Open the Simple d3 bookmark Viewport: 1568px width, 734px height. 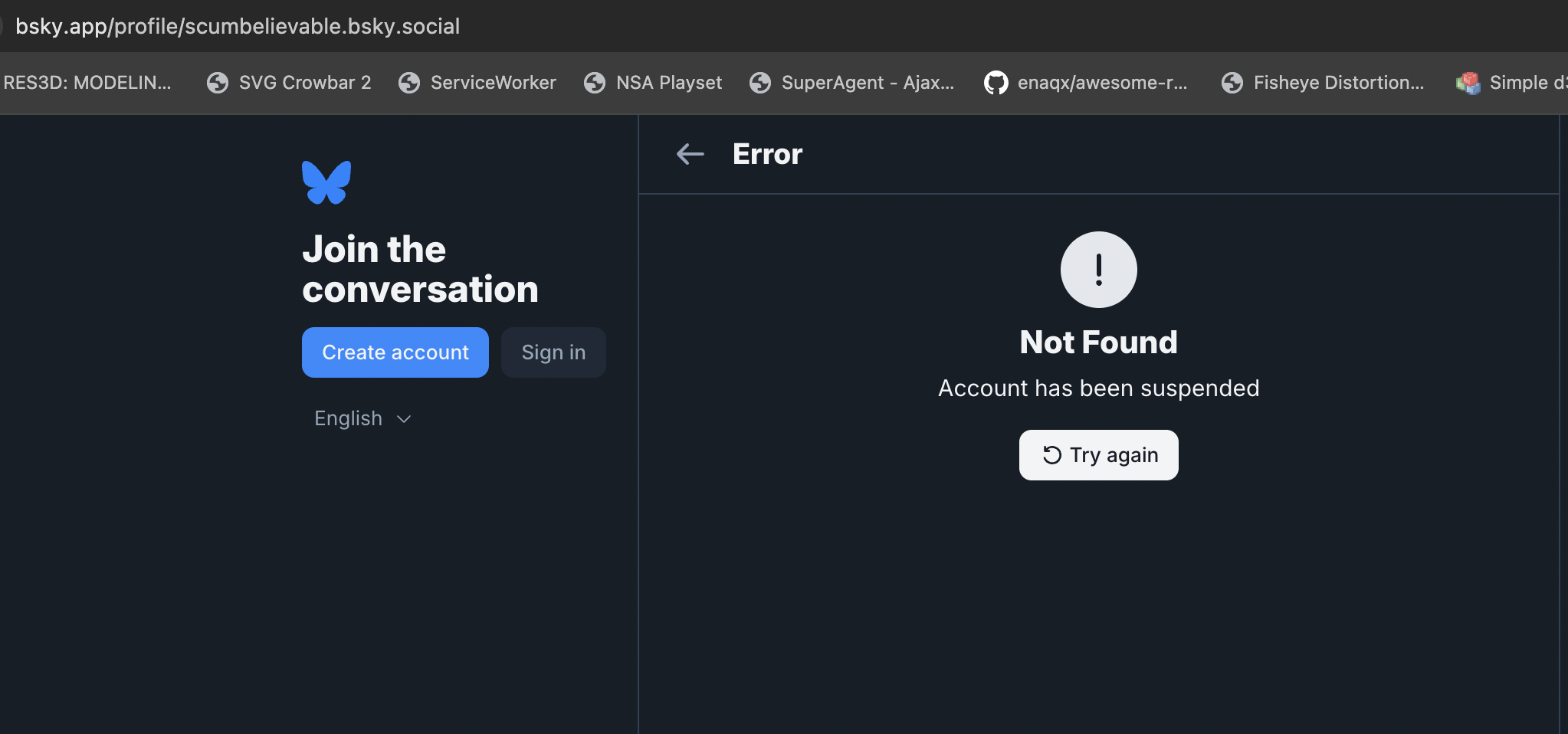(1511, 83)
